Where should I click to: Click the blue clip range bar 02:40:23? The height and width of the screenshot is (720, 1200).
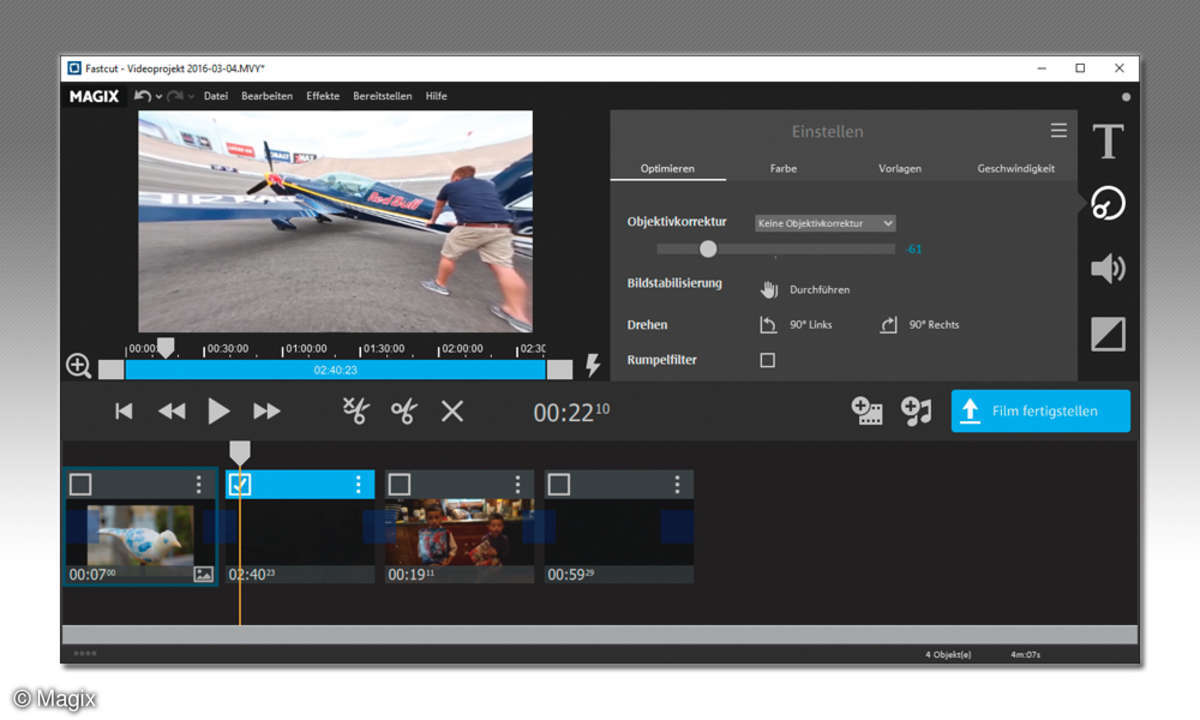pos(335,369)
